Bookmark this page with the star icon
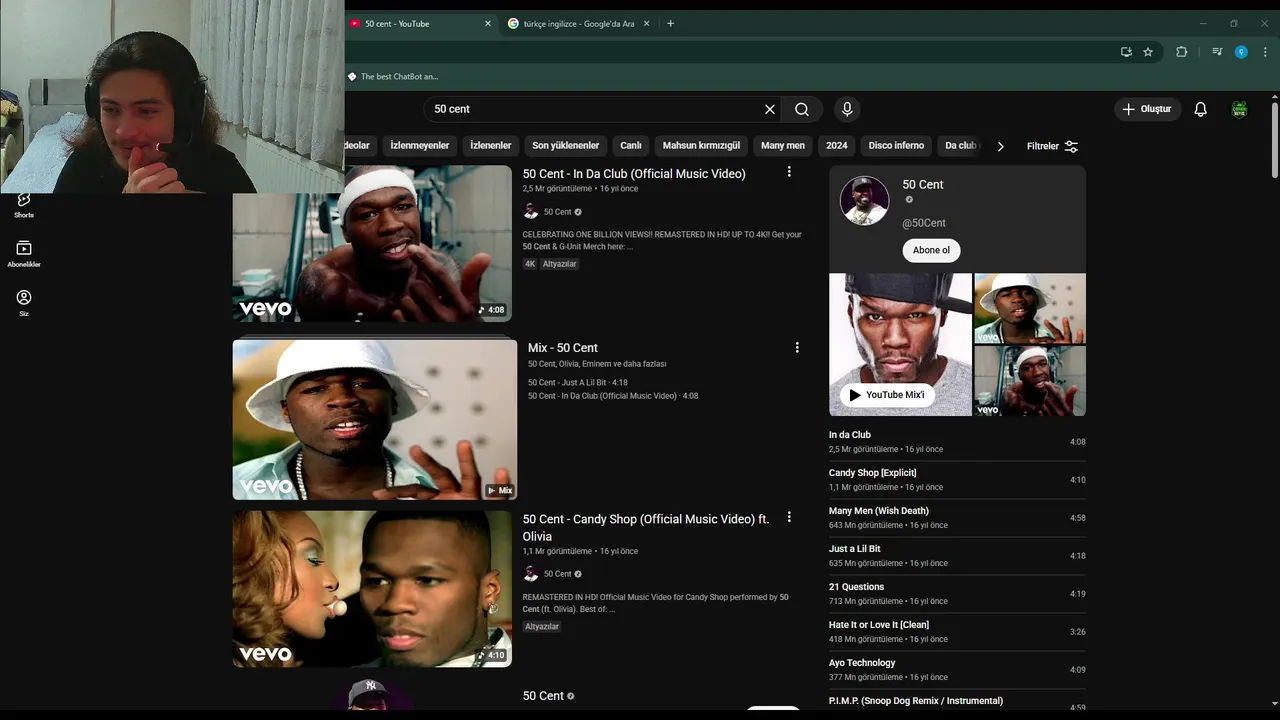This screenshot has height=720, width=1280. point(1148,52)
